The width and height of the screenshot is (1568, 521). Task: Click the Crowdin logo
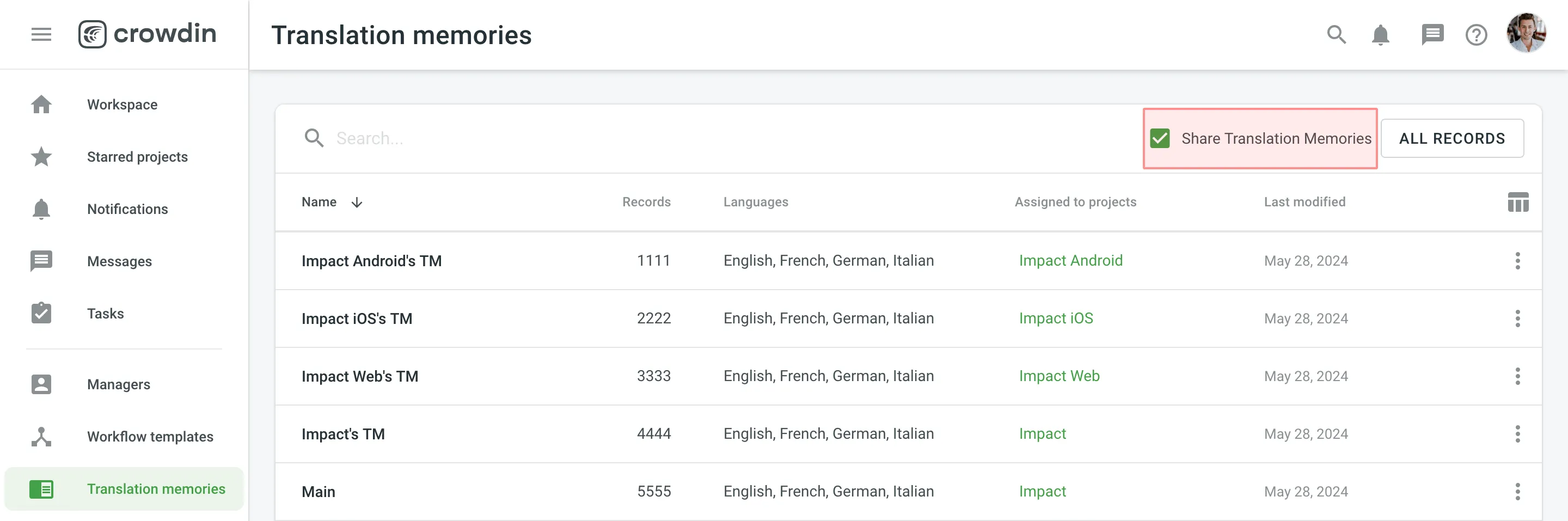coord(146,34)
